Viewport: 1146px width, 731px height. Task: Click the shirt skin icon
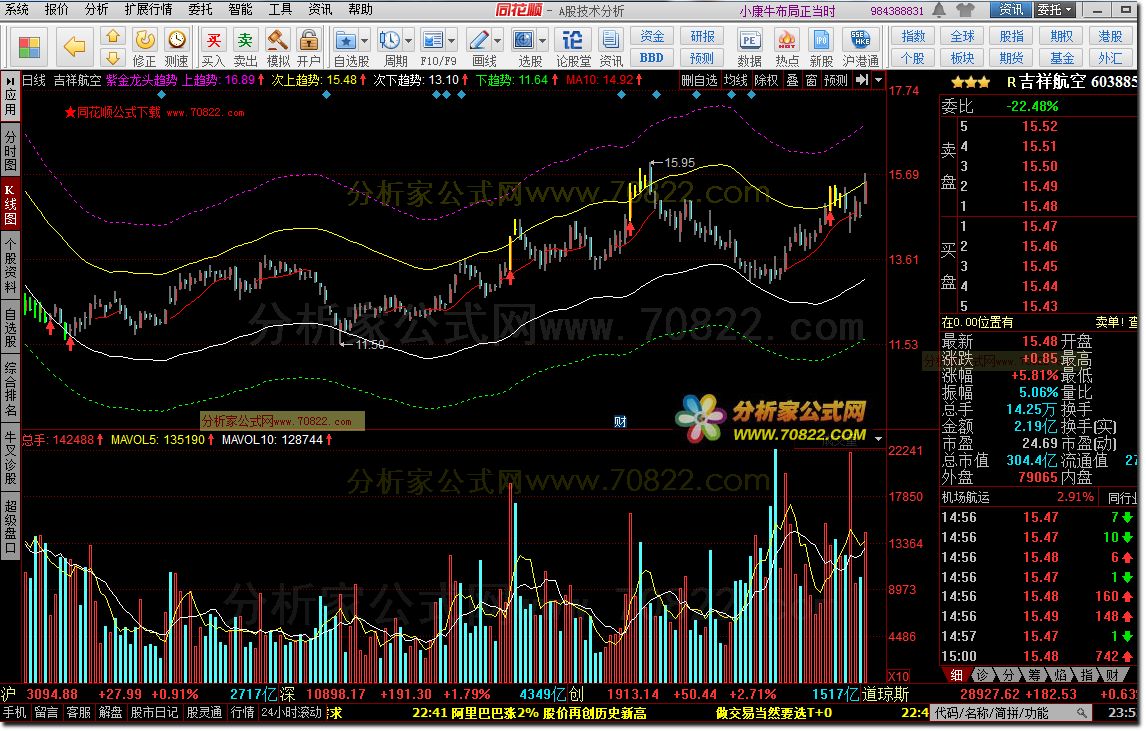pos(965,10)
